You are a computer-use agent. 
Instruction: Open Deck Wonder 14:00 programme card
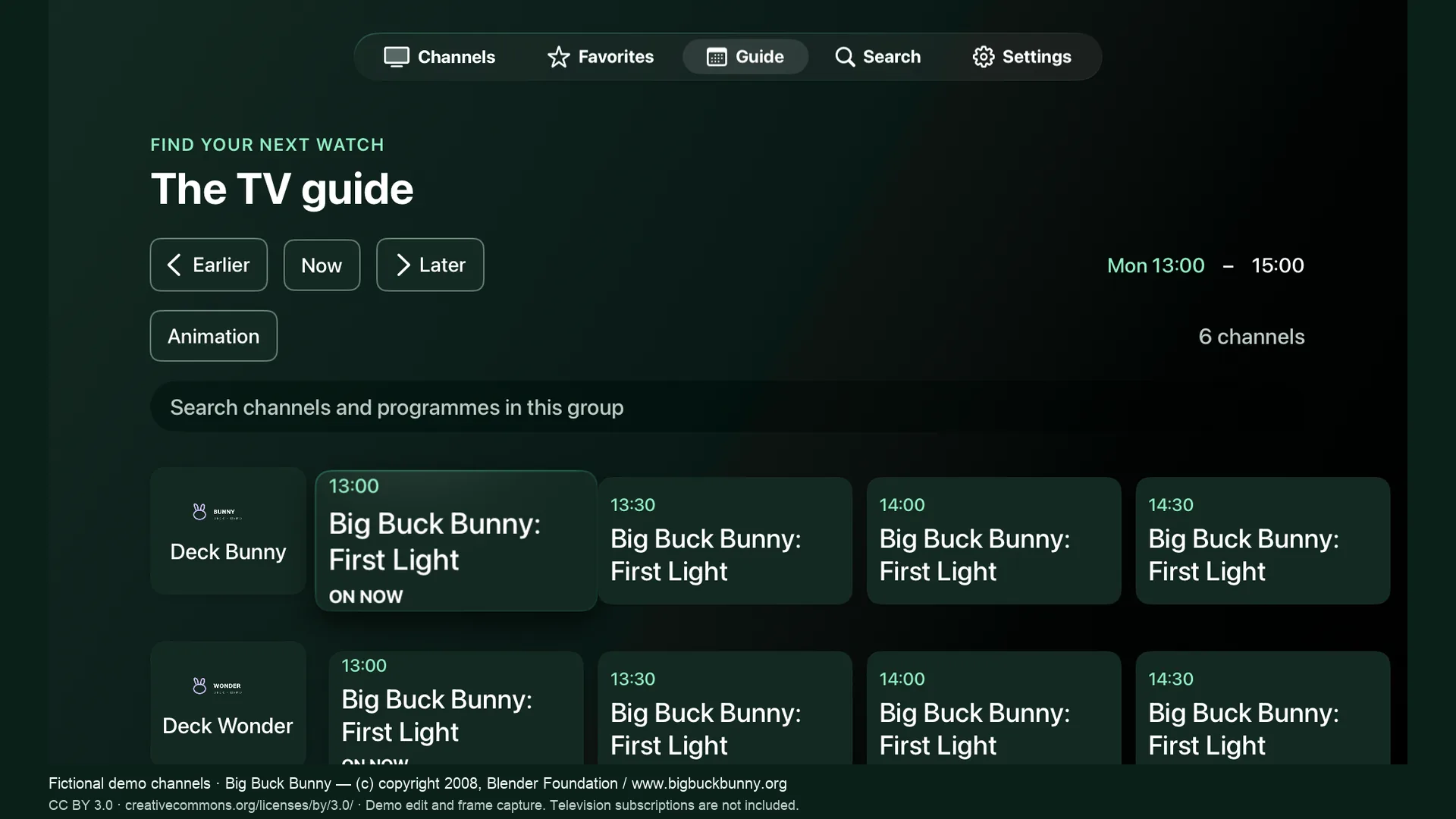[993, 708]
